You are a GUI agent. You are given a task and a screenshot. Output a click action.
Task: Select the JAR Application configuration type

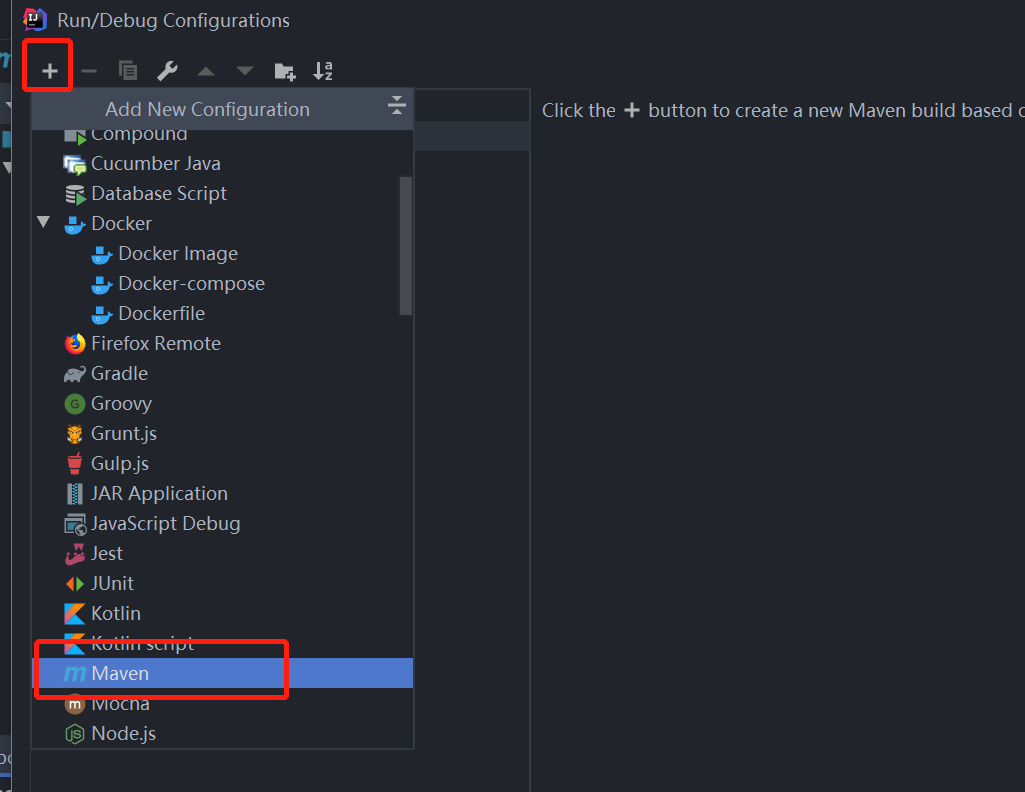[x=222, y=494]
